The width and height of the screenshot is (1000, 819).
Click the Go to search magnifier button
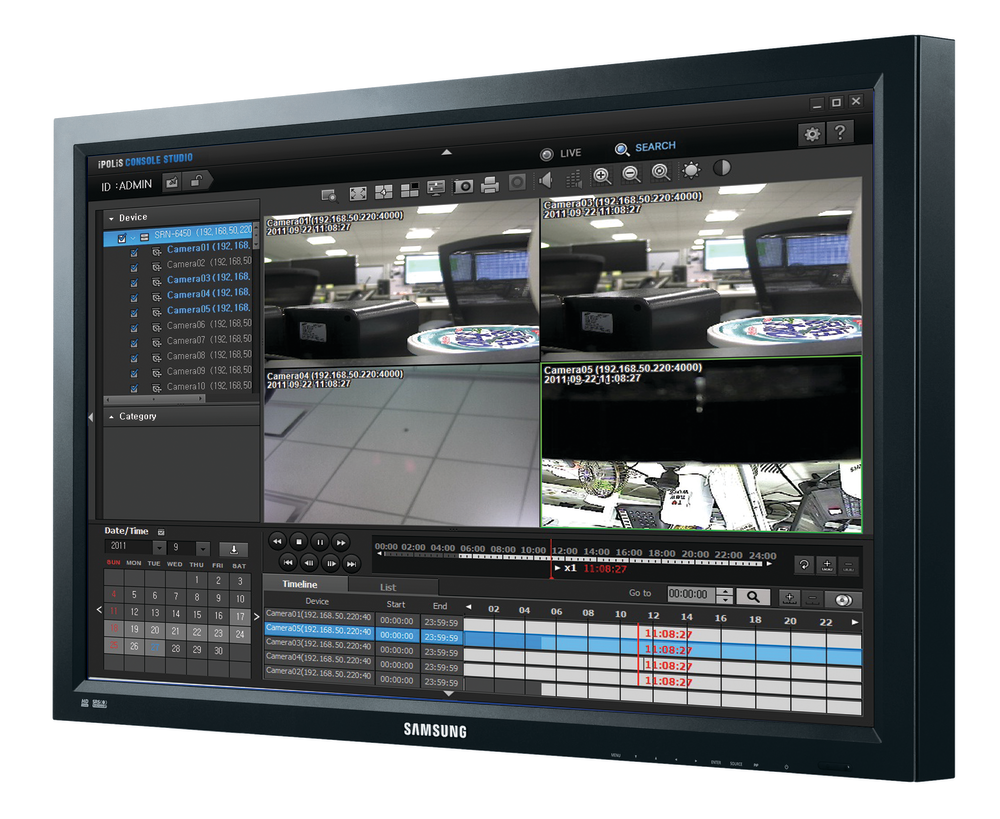[x=753, y=596]
